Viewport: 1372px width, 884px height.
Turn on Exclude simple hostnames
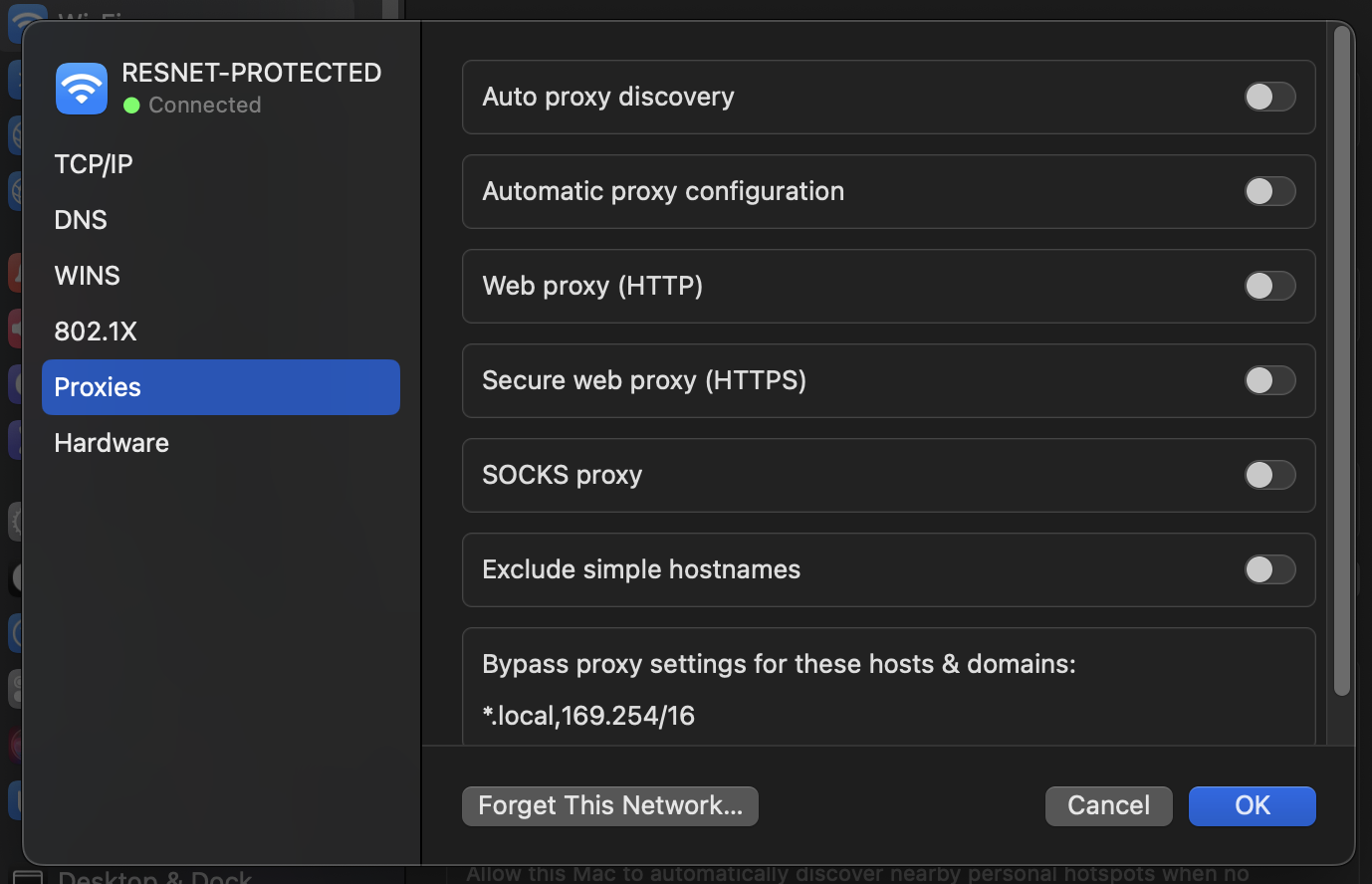tap(1269, 569)
